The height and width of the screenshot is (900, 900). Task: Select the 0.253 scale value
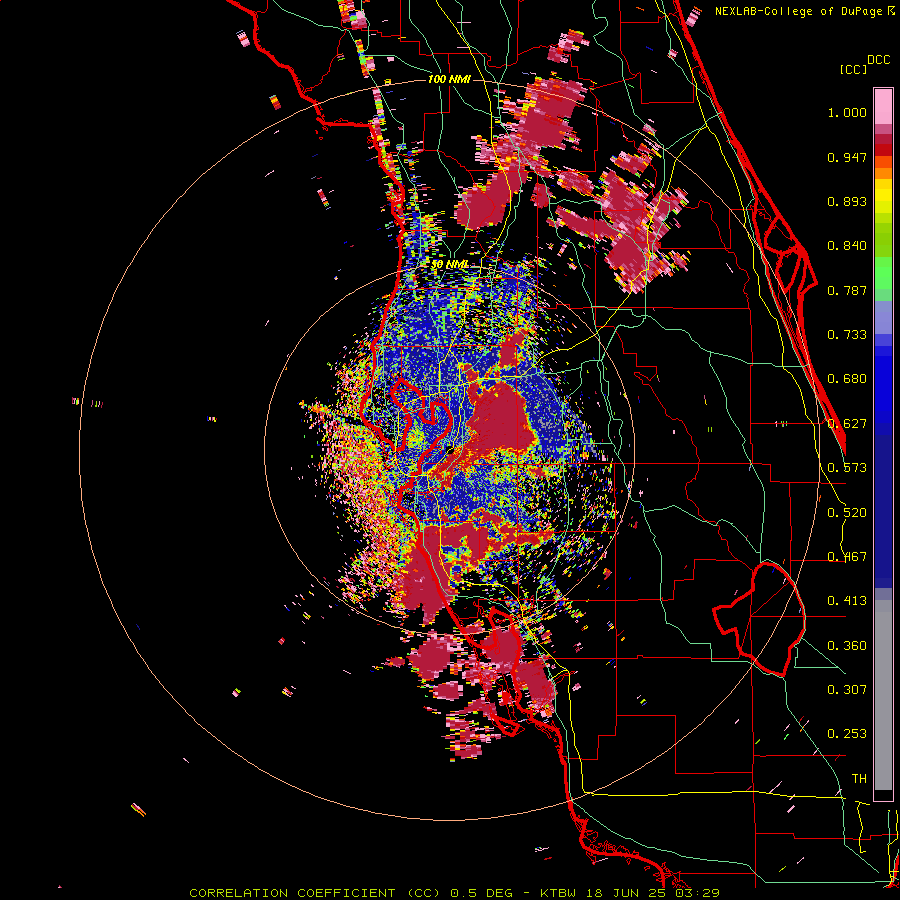847,734
